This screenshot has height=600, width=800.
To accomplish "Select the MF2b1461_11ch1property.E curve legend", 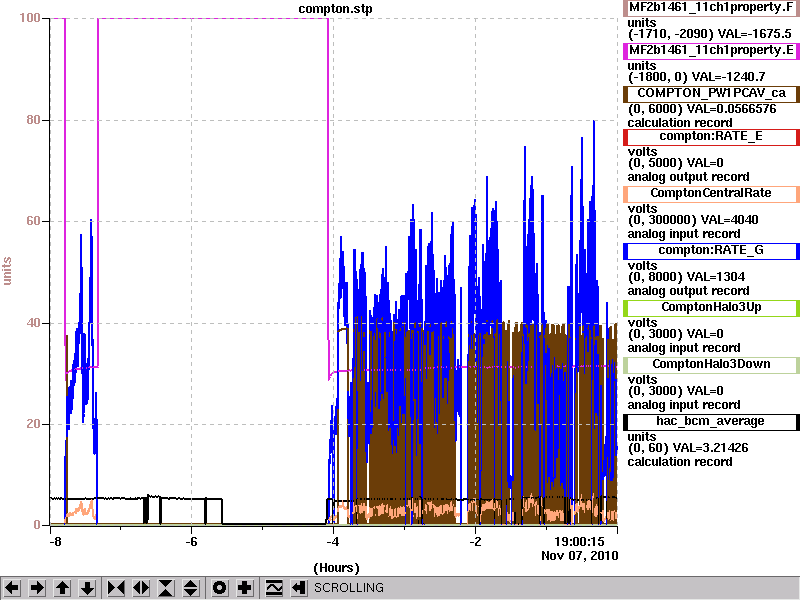I will tap(711, 50).
